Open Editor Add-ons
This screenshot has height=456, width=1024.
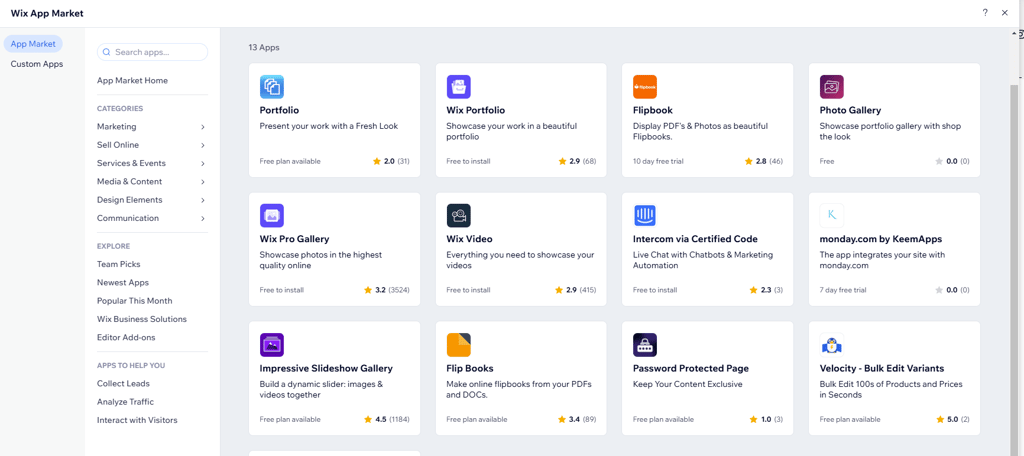(126, 337)
